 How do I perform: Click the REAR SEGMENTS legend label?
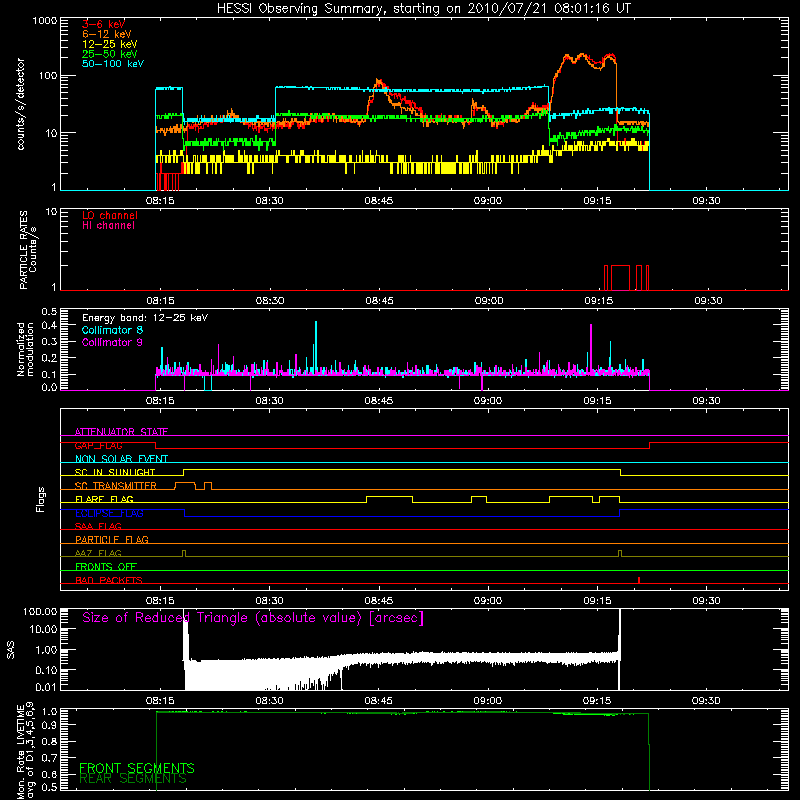133,779
